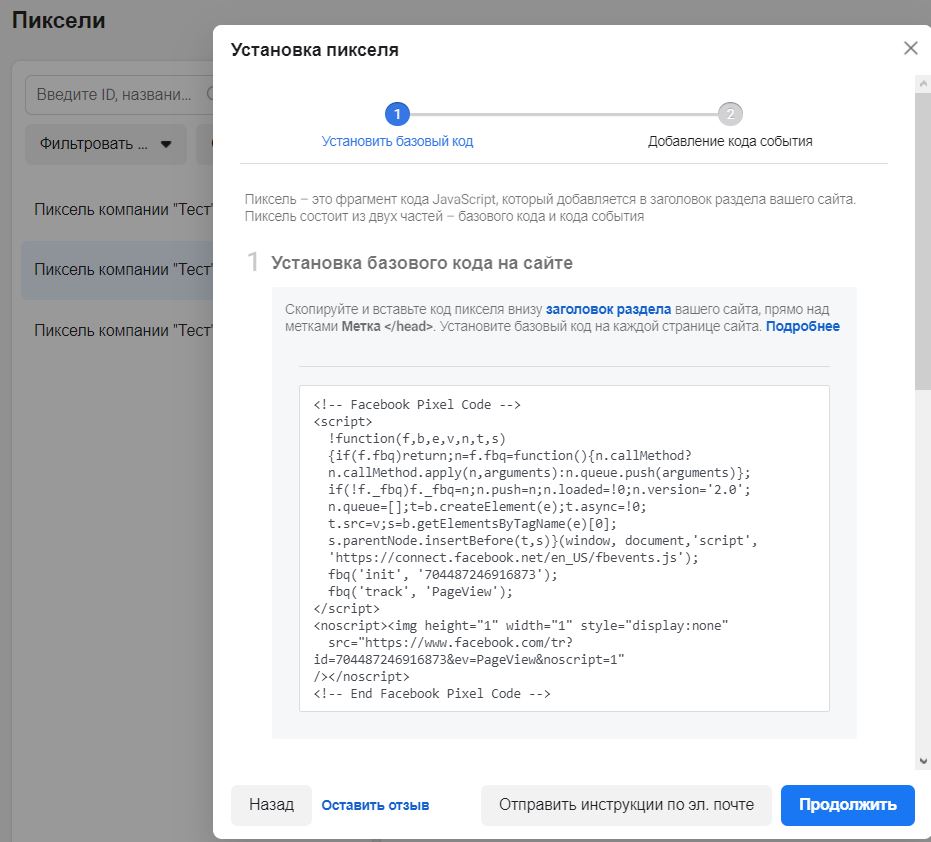Open the 'Фильтровать' dropdown in Пиксели page

coord(106,144)
